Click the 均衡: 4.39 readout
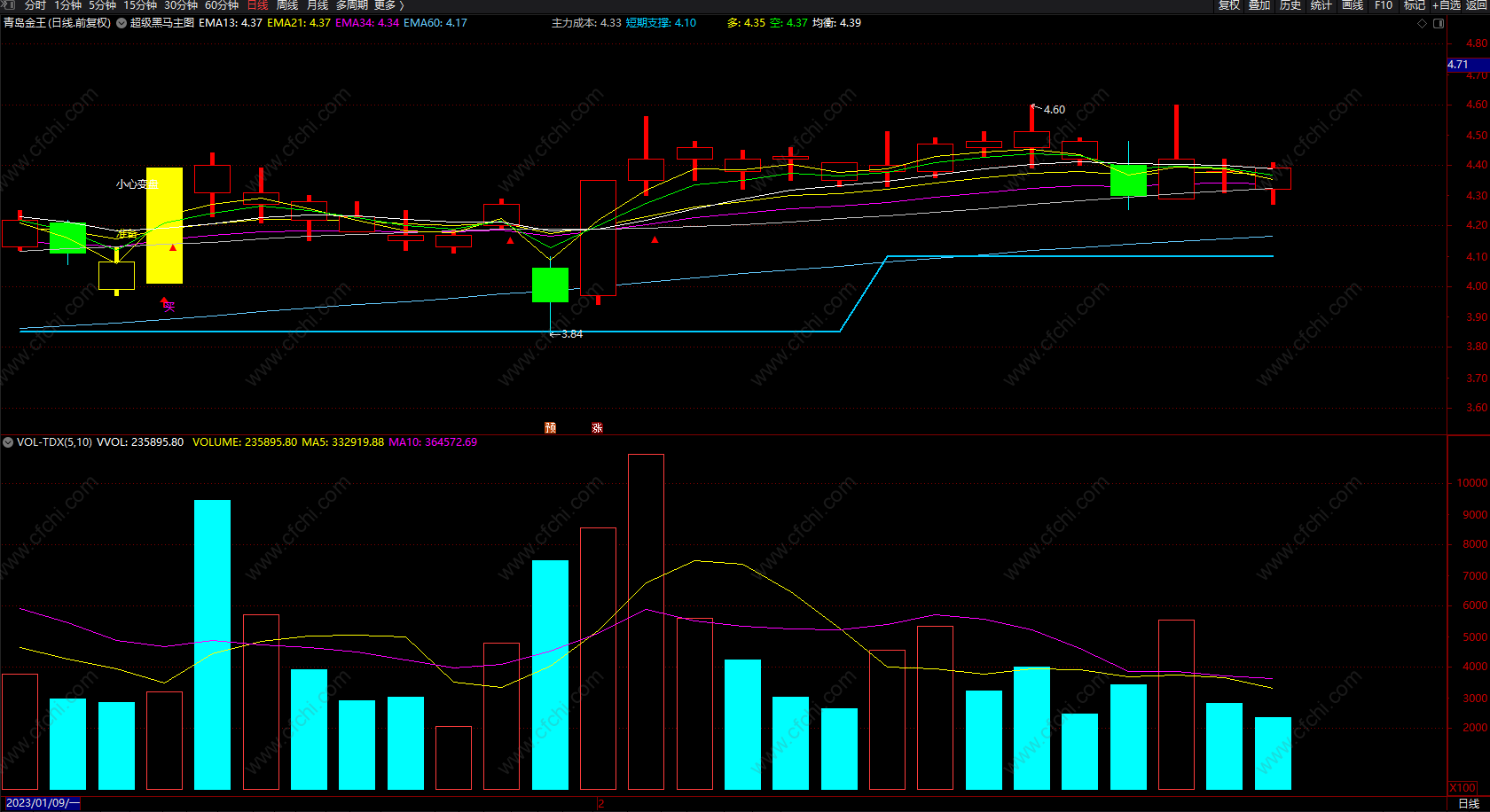This screenshot has height=812, width=1490. click(x=836, y=23)
